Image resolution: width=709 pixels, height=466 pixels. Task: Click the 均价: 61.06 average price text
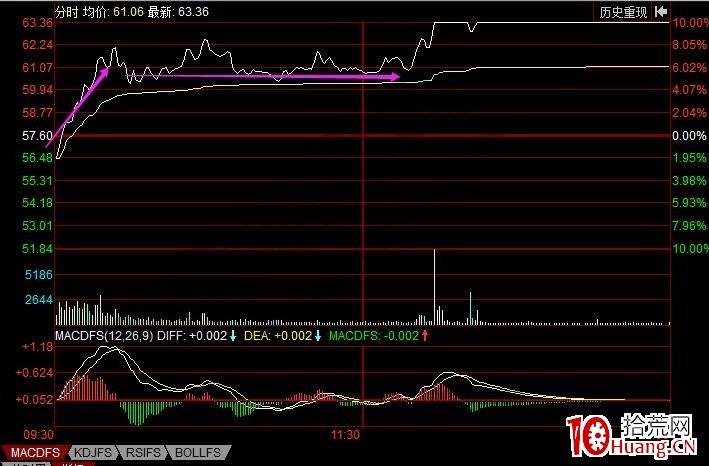(x=113, y=12)
